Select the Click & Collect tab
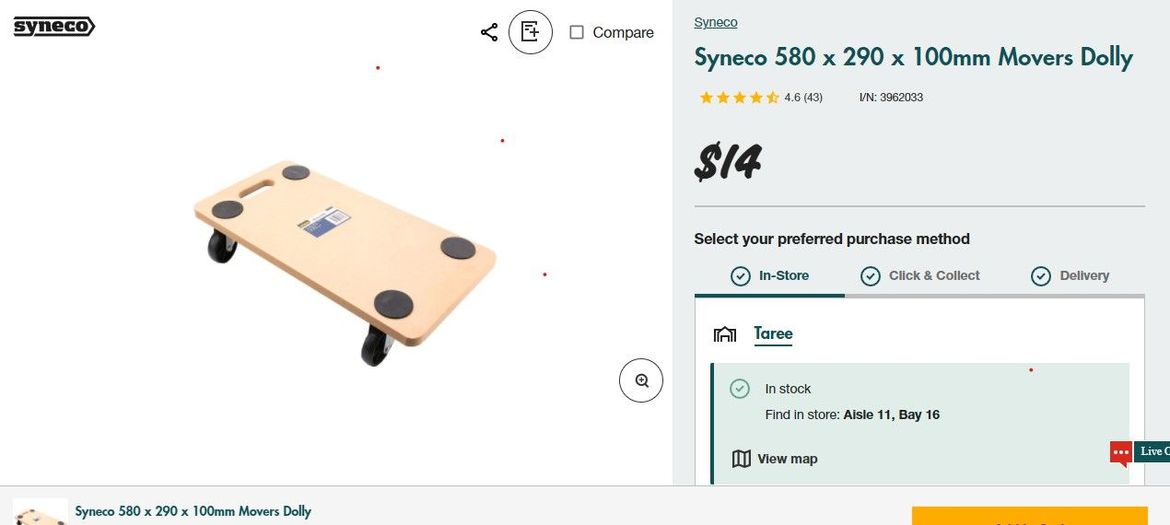This screenshot has height=525, width=1170. (x=920, y=276)
